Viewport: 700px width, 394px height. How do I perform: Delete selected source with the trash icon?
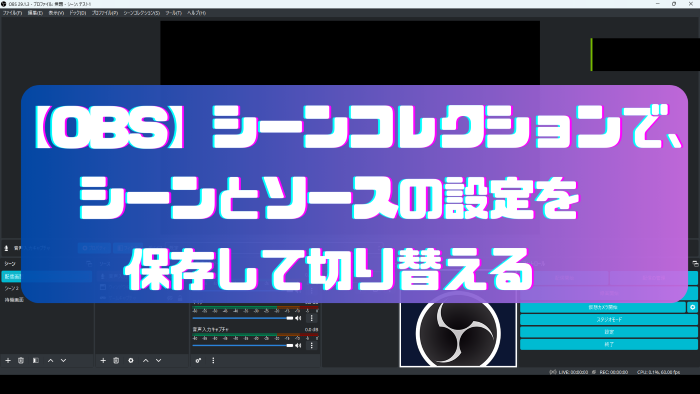pyautogui.click(x=116, y=360)
